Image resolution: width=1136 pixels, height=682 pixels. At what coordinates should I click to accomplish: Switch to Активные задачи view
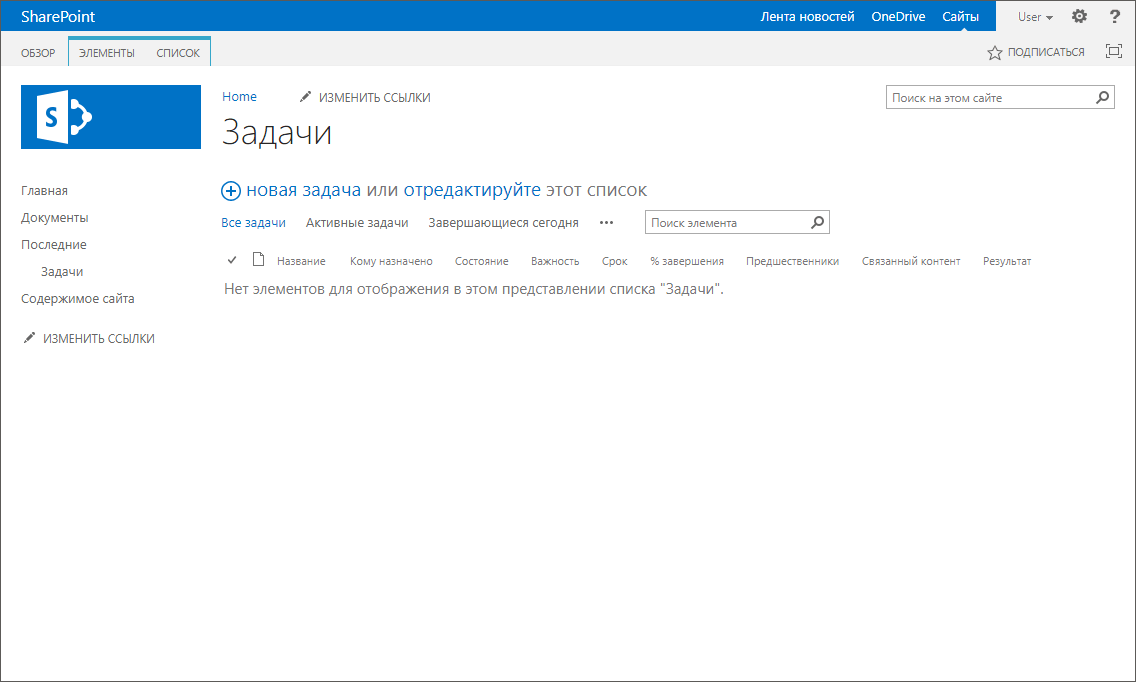click(356, 223)
